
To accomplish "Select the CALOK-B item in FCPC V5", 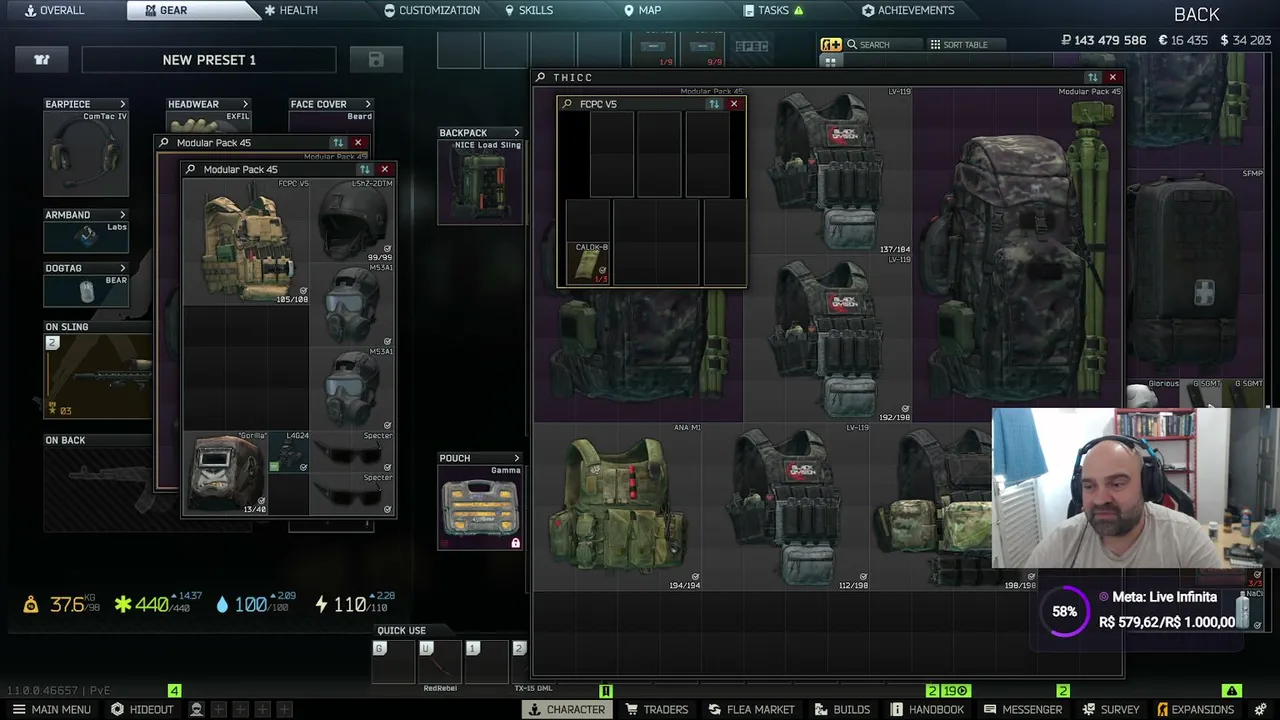I will click(588, 264).
